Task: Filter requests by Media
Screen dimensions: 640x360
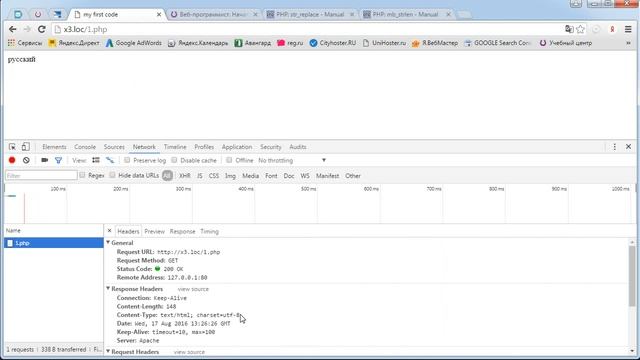Action: tap(251, 176)
